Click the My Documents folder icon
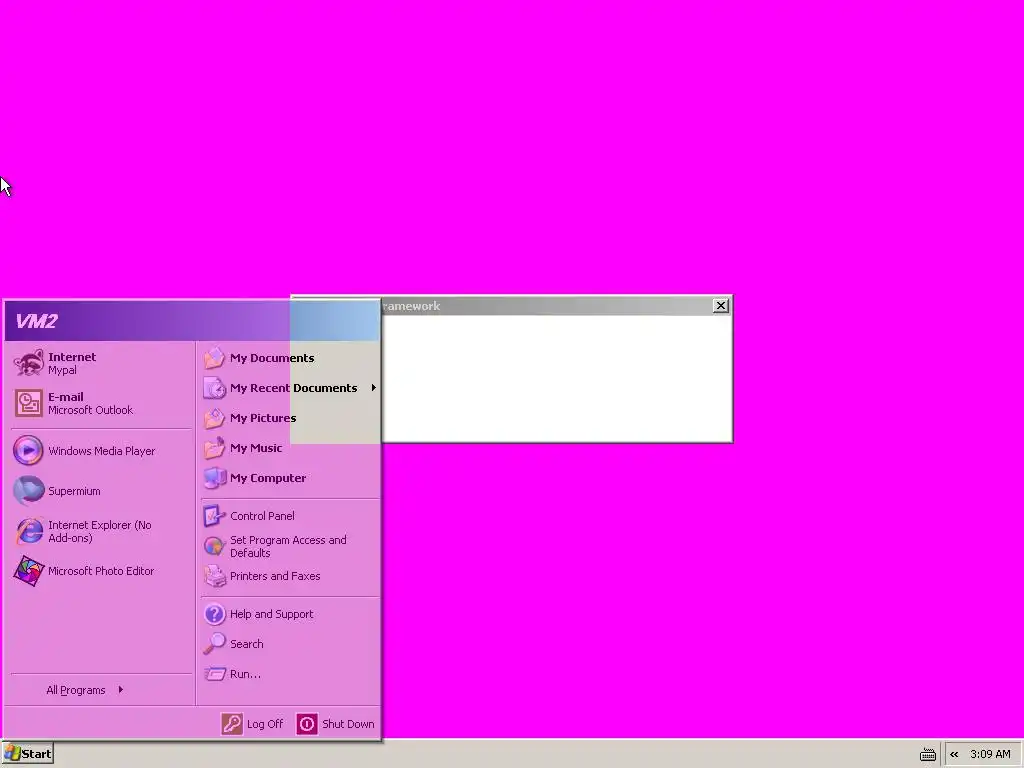Screen dimensions: 1024x768 [x=214, y=358]
